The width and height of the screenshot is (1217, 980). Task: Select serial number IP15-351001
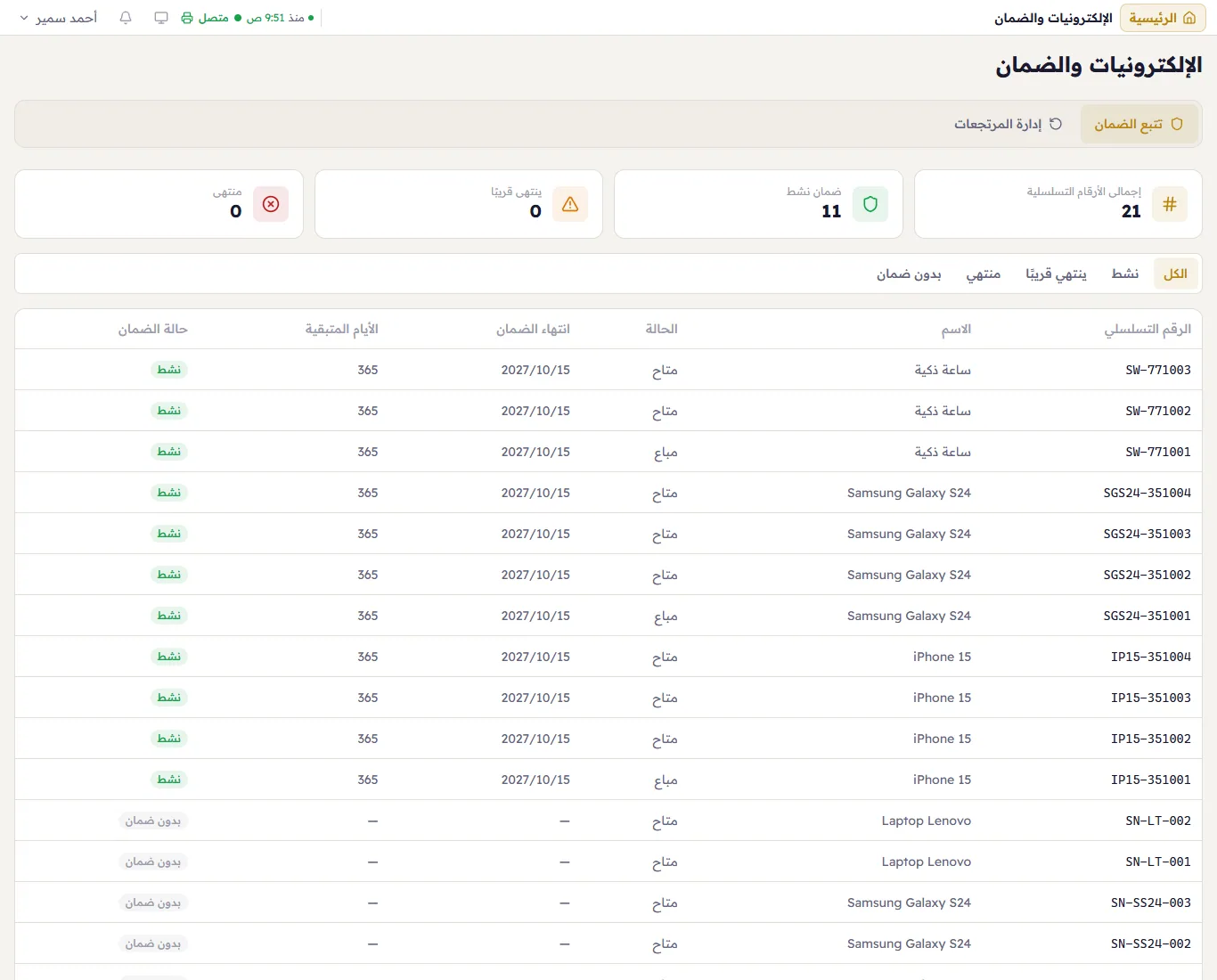pyautogui.click(x=1151, y=780)
